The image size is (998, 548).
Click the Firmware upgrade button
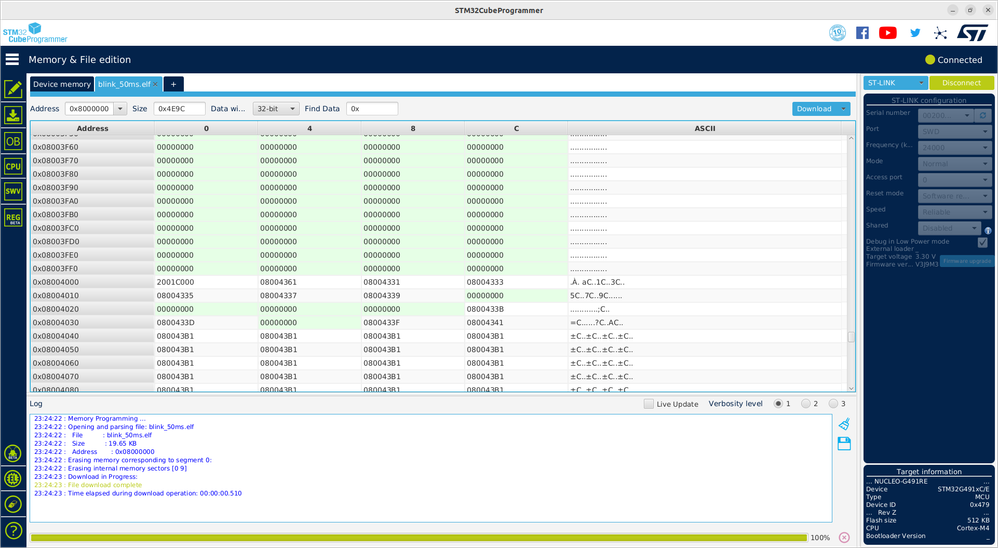point(966,261)
